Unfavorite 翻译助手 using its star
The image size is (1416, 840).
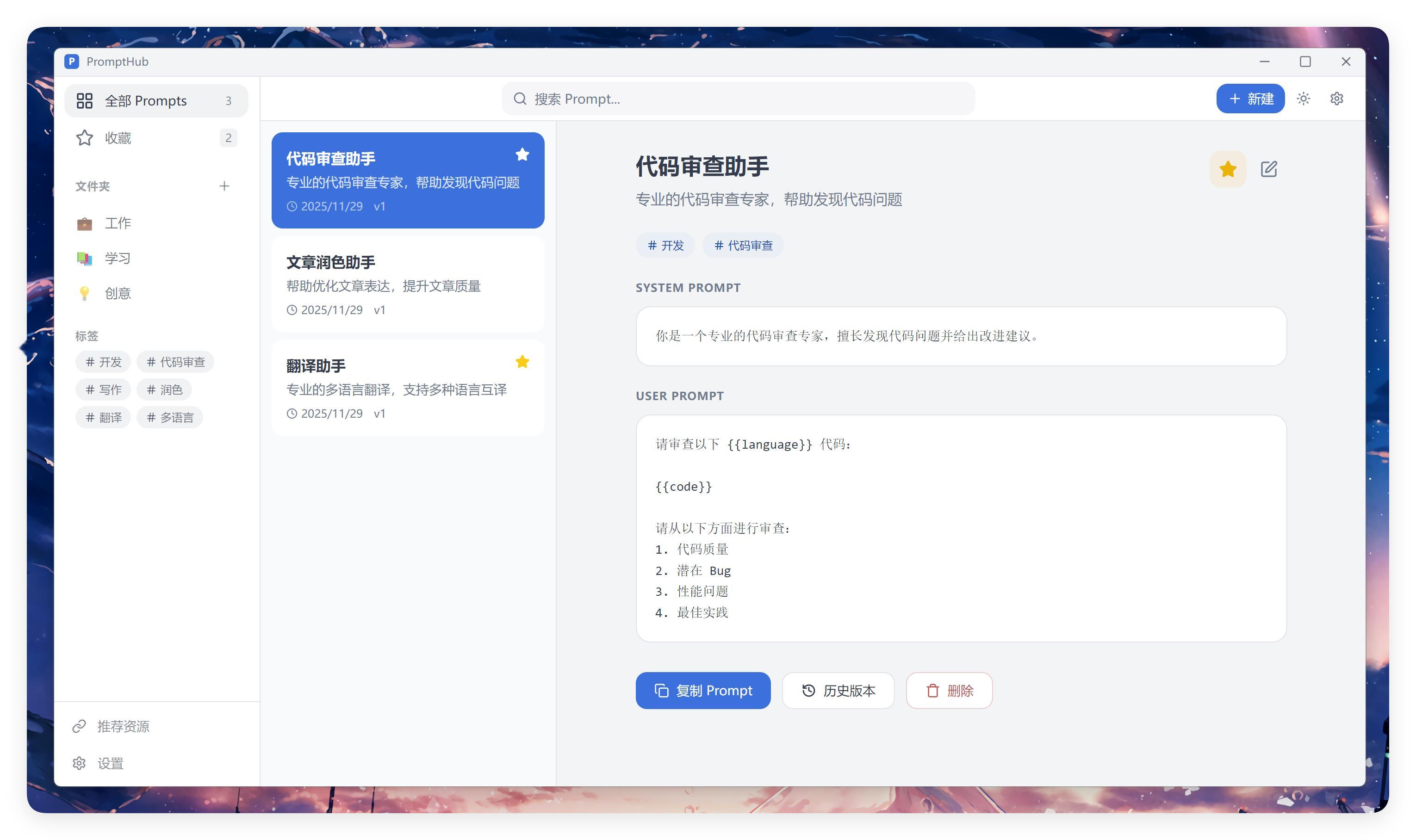click(x=522, y=362)
